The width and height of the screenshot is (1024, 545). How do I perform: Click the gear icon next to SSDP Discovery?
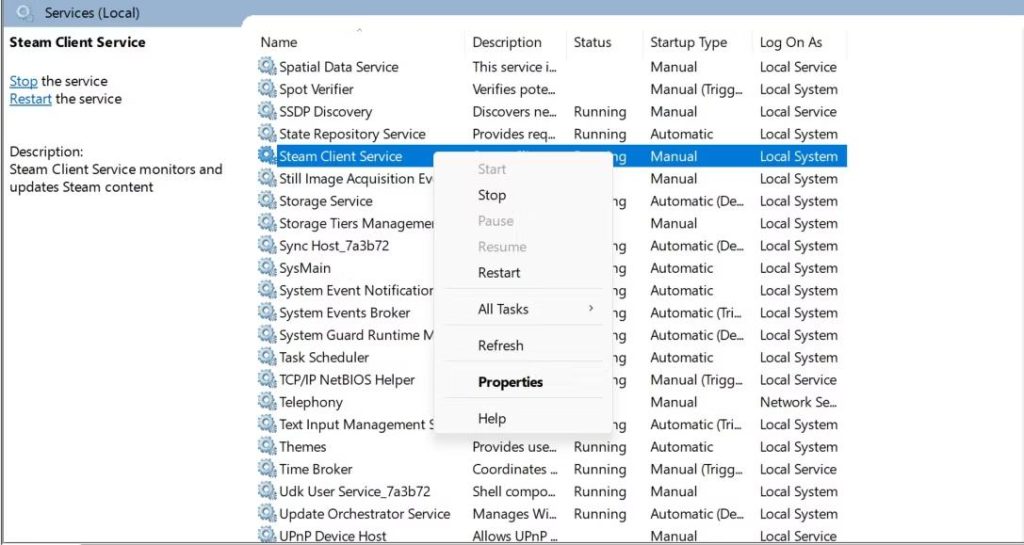(x=267, y=112)
